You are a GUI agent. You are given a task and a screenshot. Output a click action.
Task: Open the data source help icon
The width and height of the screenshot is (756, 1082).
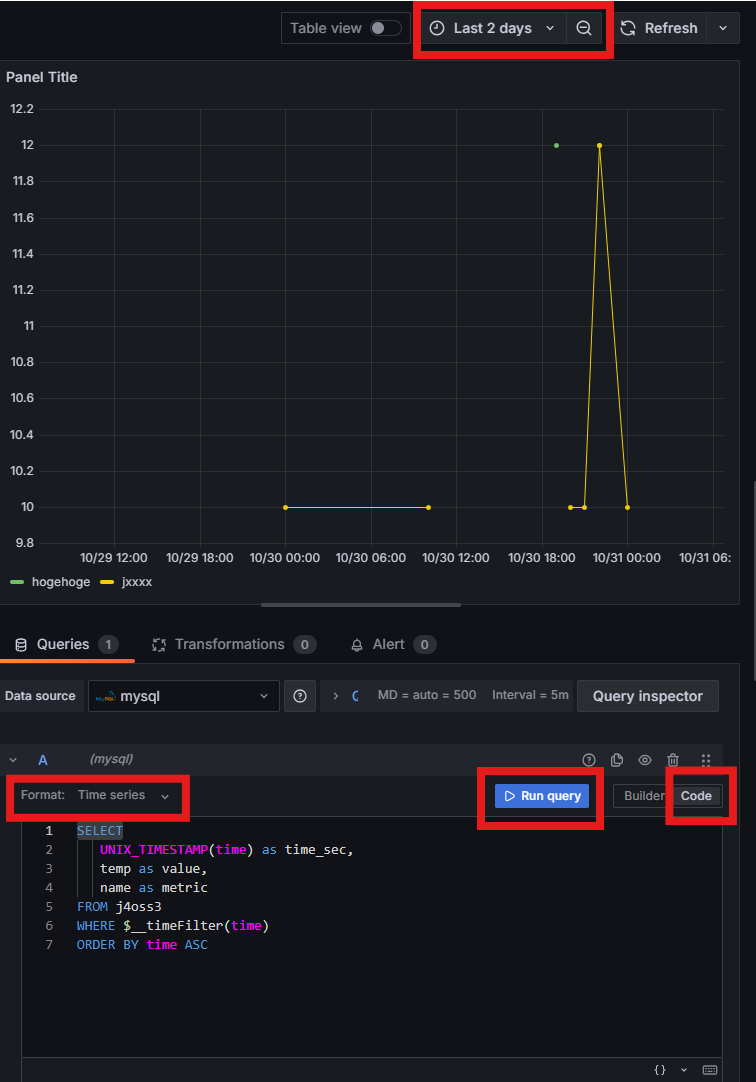click(299, 696)
